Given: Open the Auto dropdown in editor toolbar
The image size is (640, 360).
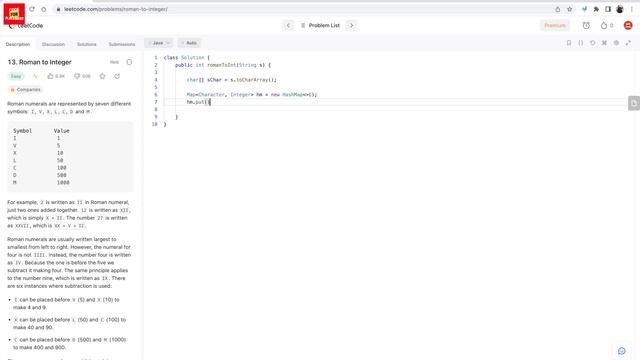Looking at the screenshot, I should pos(189,43).
